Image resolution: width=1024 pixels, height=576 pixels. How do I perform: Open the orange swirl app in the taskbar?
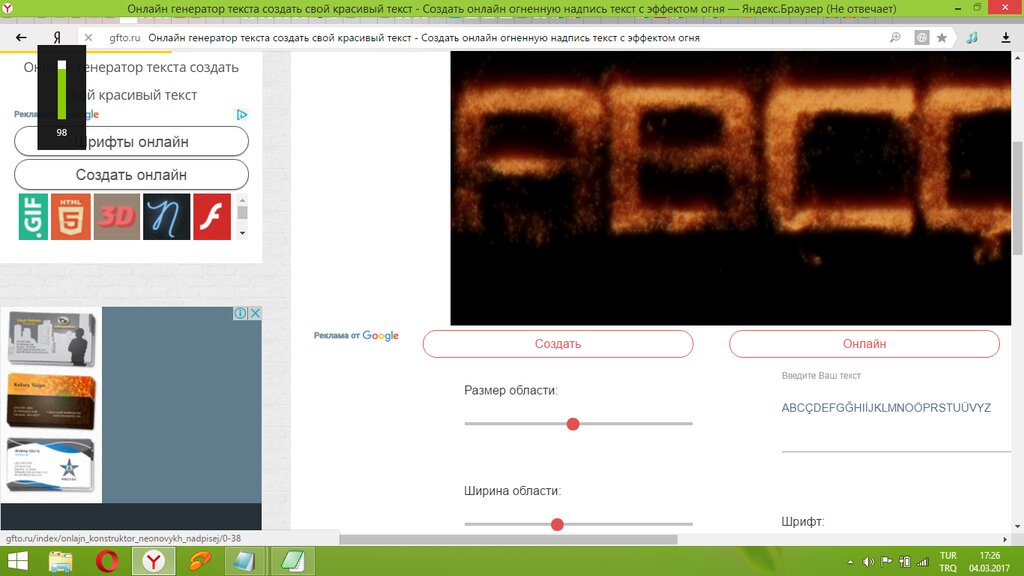[x=200, y=561]
